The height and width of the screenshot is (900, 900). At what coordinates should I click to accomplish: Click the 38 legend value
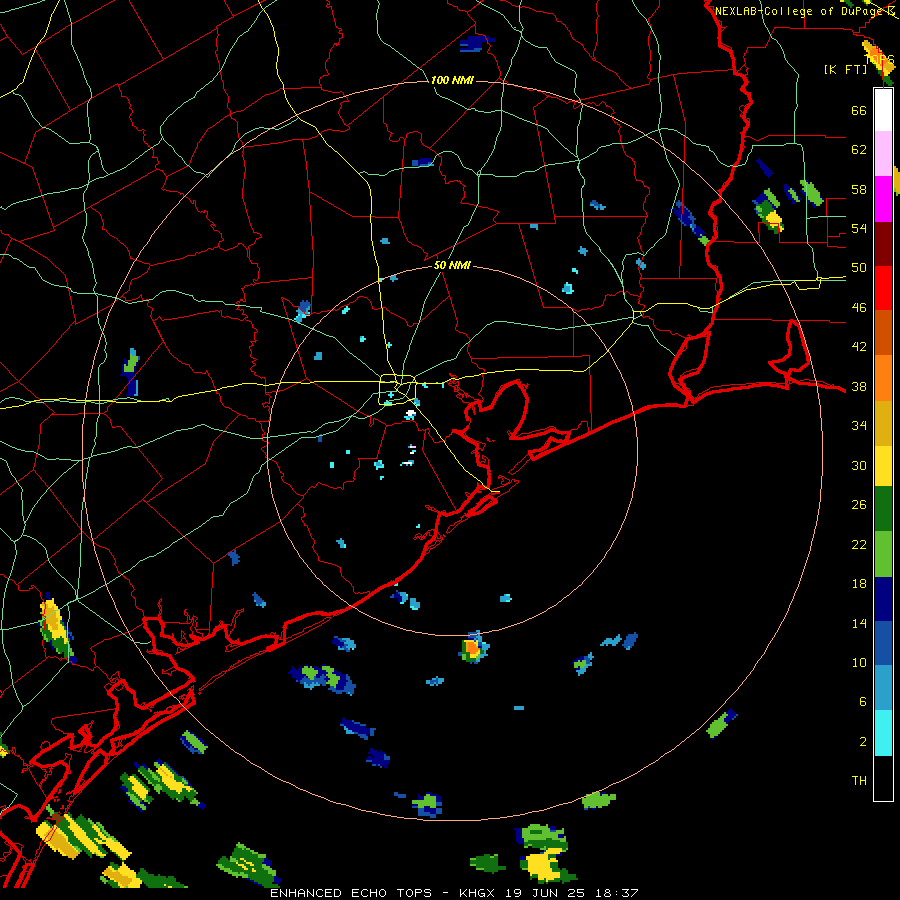[x=859, y=387]
